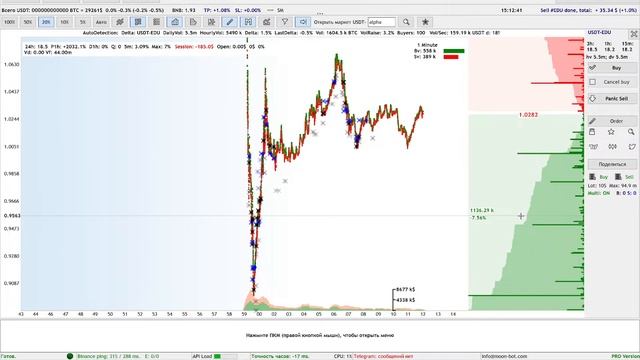Image resolution: width=640 pixels, height=360 pixels.
Task: Click the Lot: 105 value
Action: 598,186
